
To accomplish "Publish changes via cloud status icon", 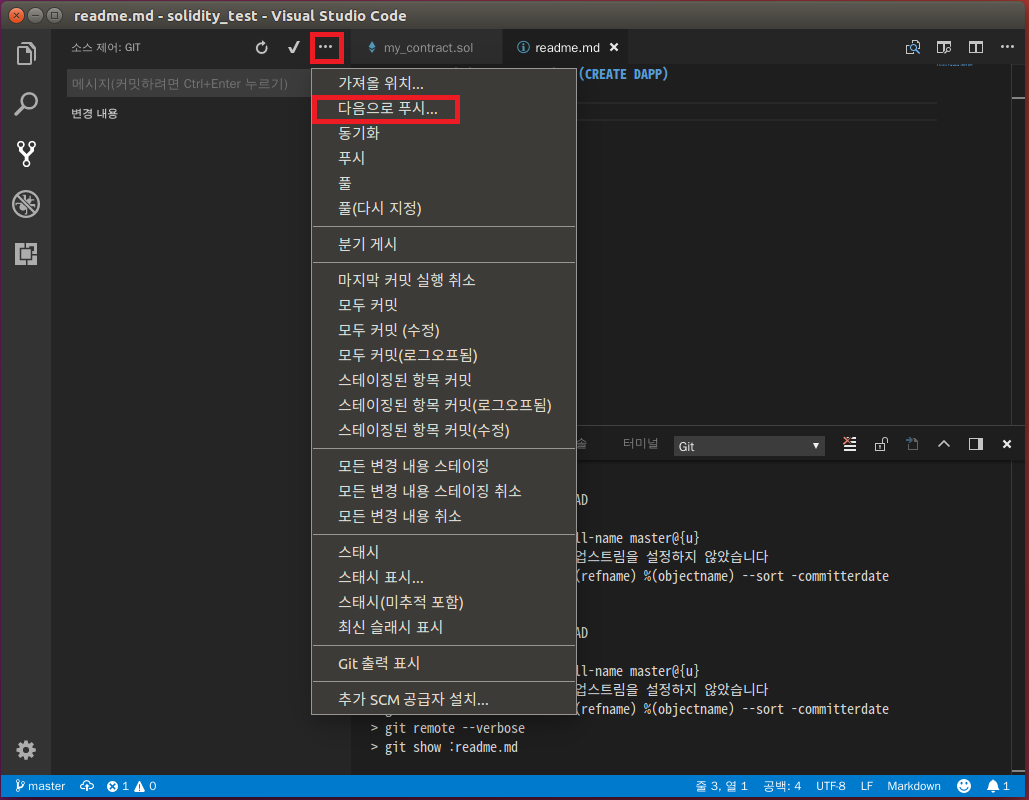I will (87, 786).
